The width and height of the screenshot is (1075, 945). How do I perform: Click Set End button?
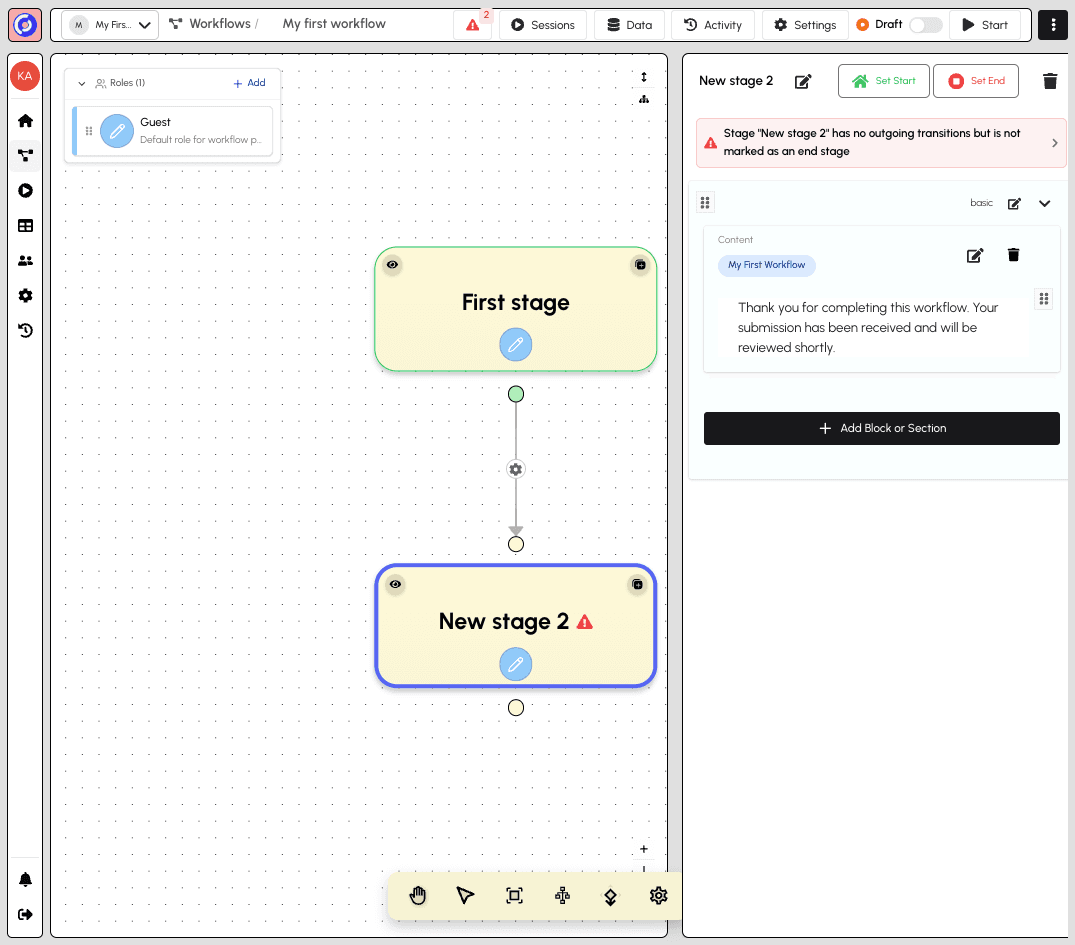coord(975,81)
